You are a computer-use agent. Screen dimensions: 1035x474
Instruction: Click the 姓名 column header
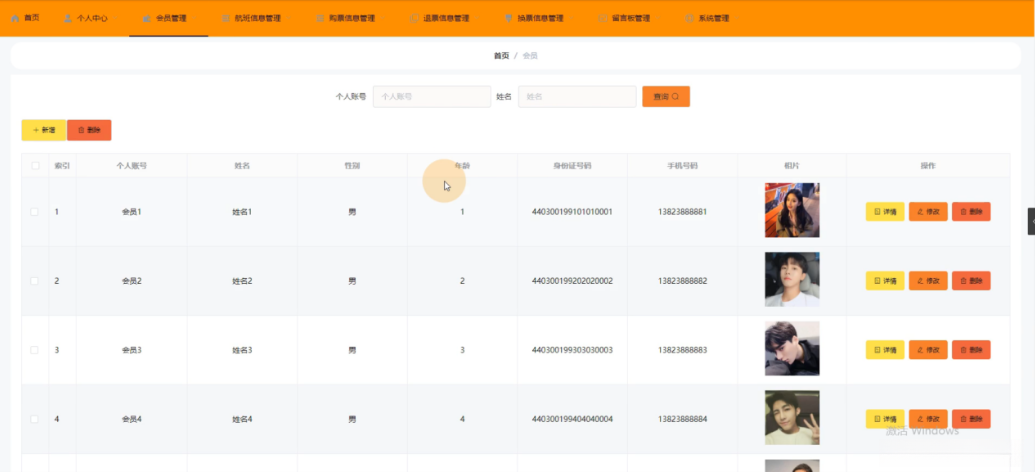[x=242, y=166]
